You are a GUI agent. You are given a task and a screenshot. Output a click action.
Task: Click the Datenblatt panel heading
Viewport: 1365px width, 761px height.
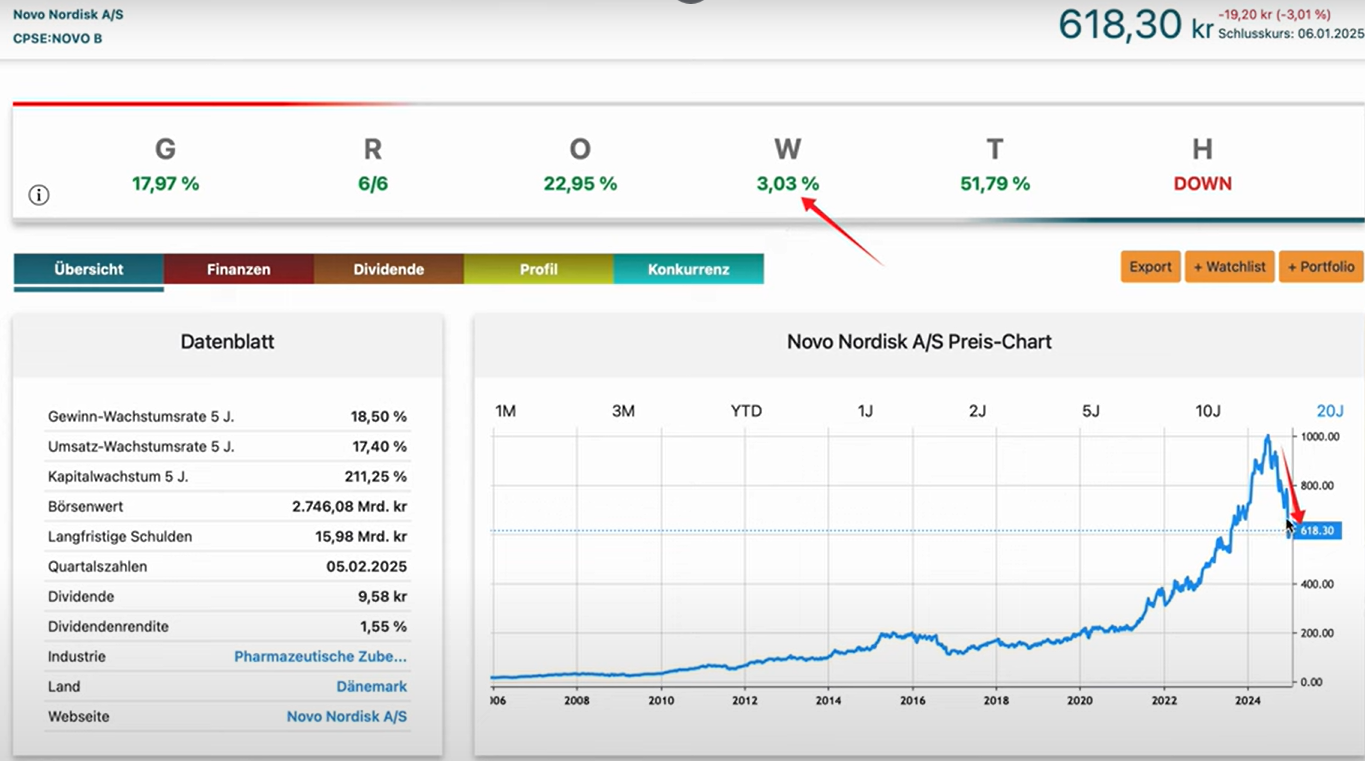[227, 342]
